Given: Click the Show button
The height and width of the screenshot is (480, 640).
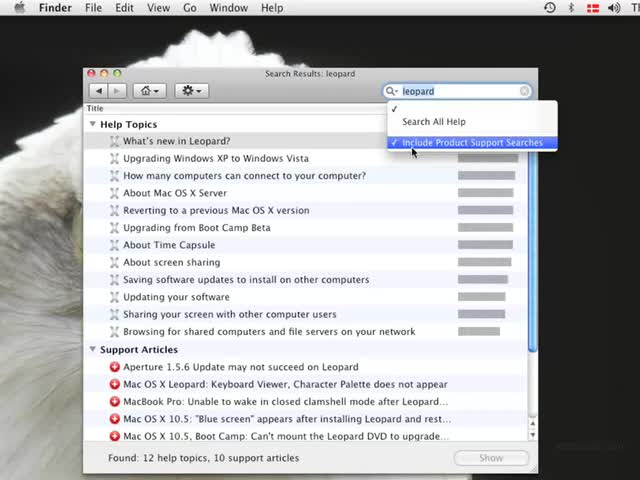Looking at the screenshot, I should (491, 458).
